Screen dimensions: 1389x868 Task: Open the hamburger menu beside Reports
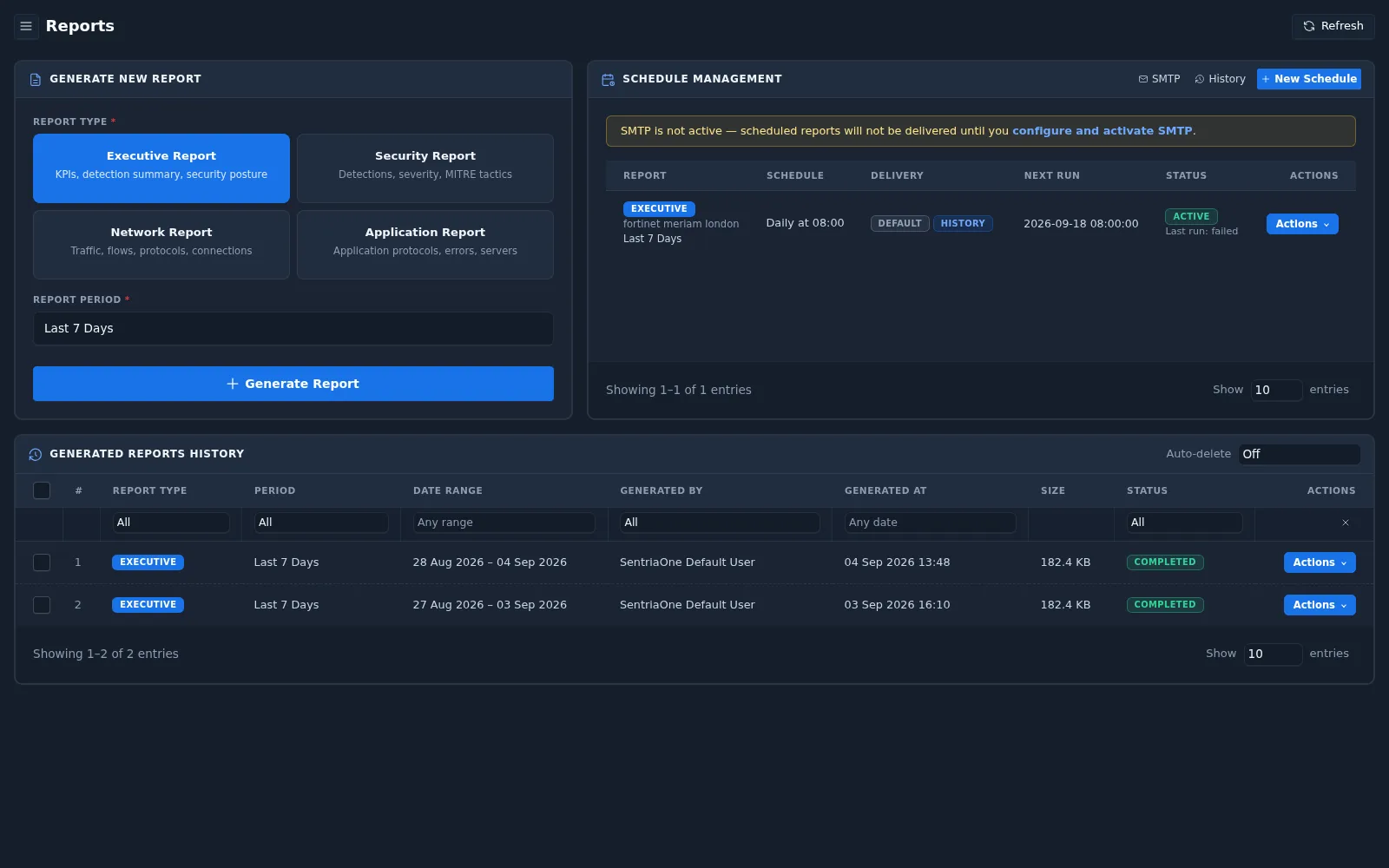coord(26,26)
